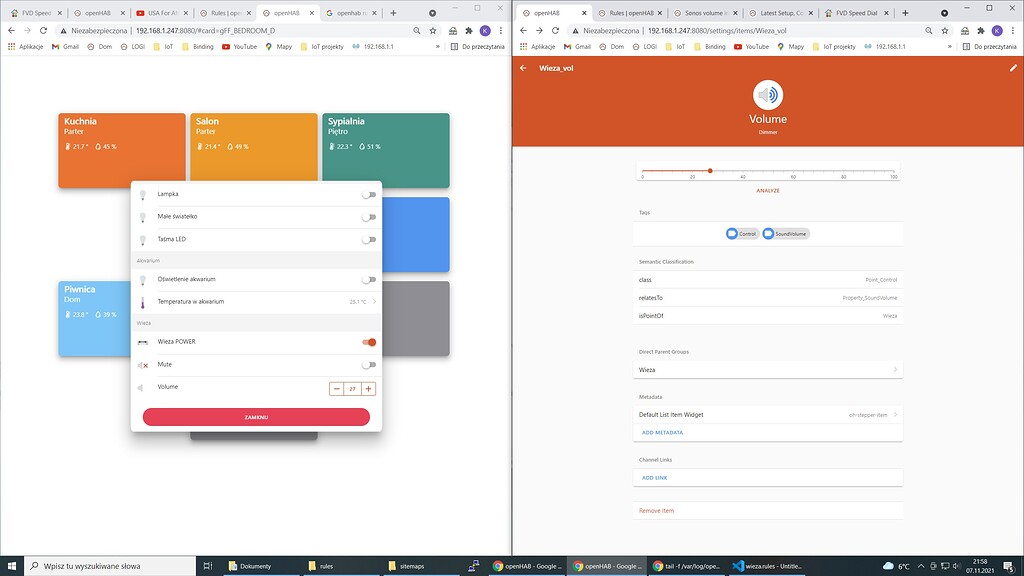
Task: Increase Volume with the plus stepper
Action: [x=368, y=387]
